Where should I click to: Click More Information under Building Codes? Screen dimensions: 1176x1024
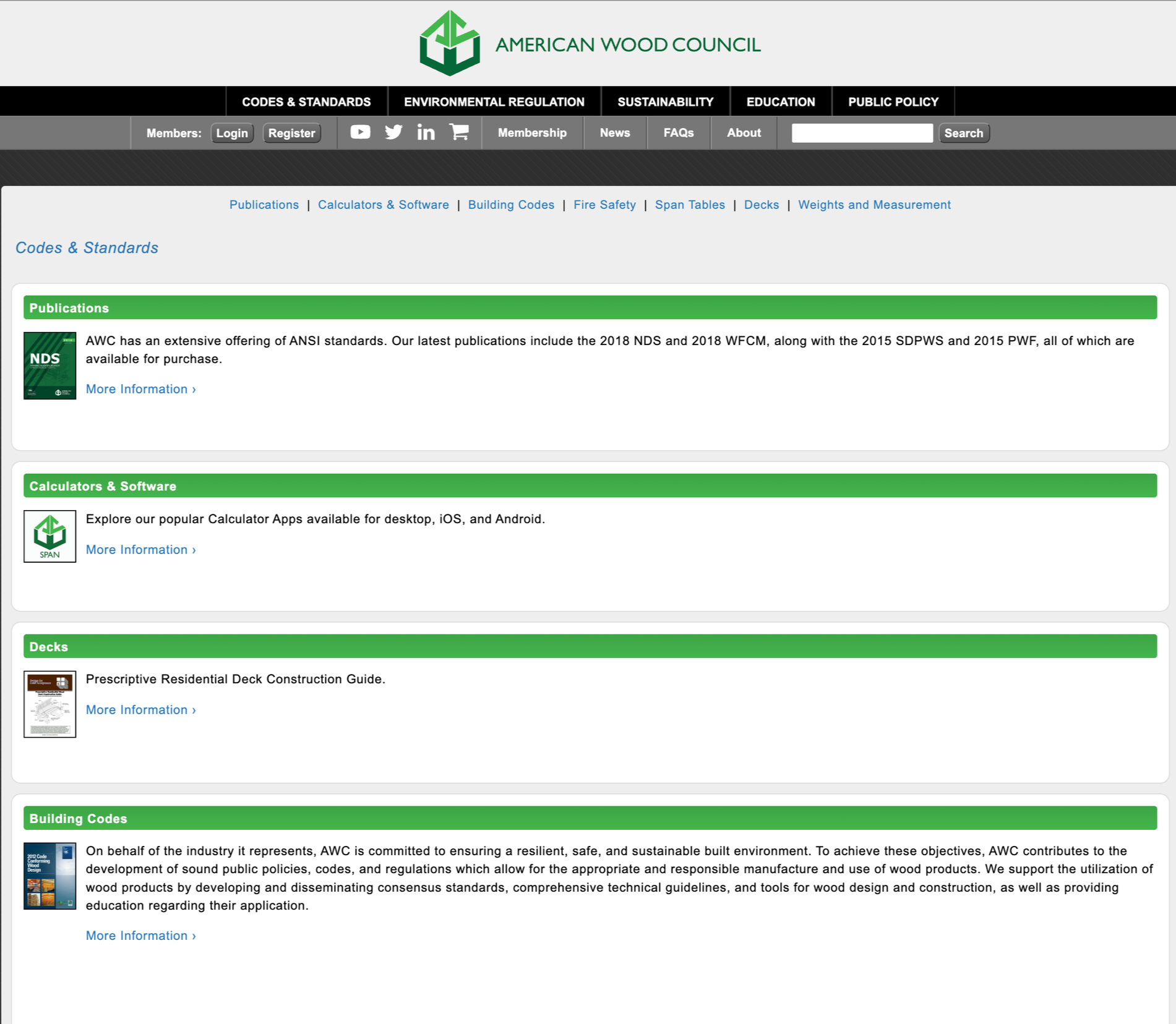pos(141,936)
